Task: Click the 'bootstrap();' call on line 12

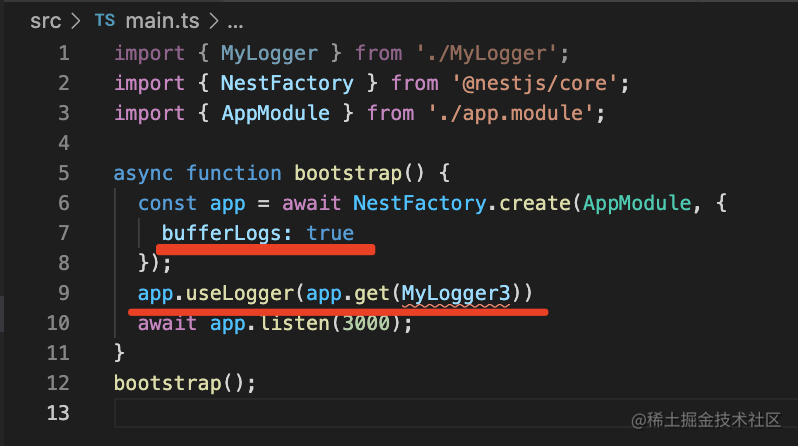Action: pyautogui.click(x=185, y=383)
